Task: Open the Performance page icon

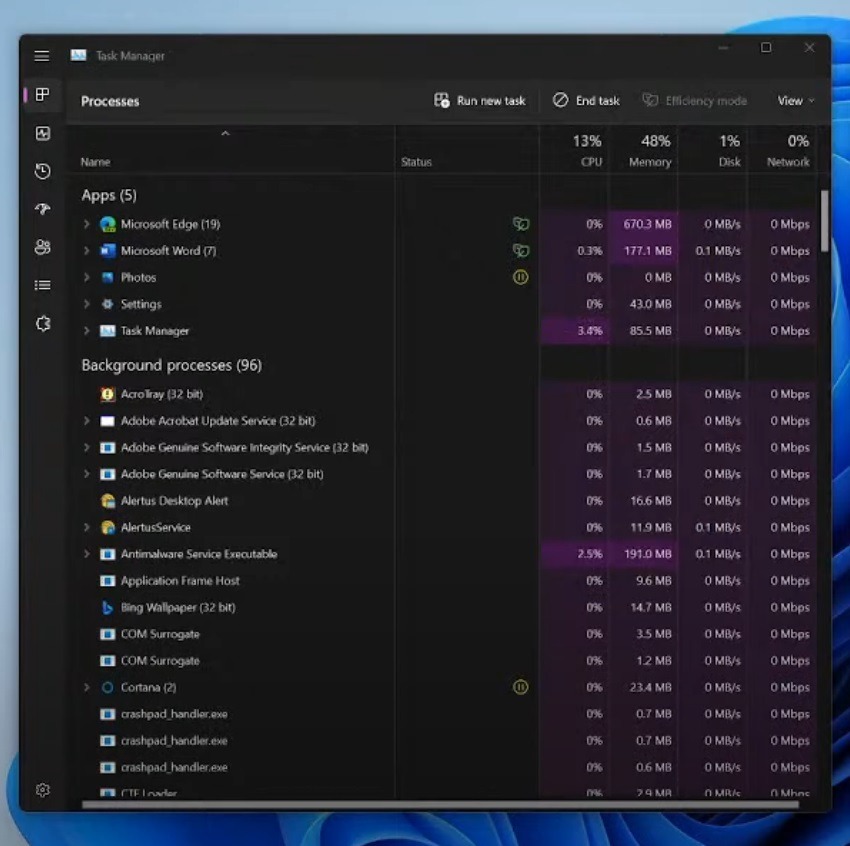Action: (x=43, y=133)
